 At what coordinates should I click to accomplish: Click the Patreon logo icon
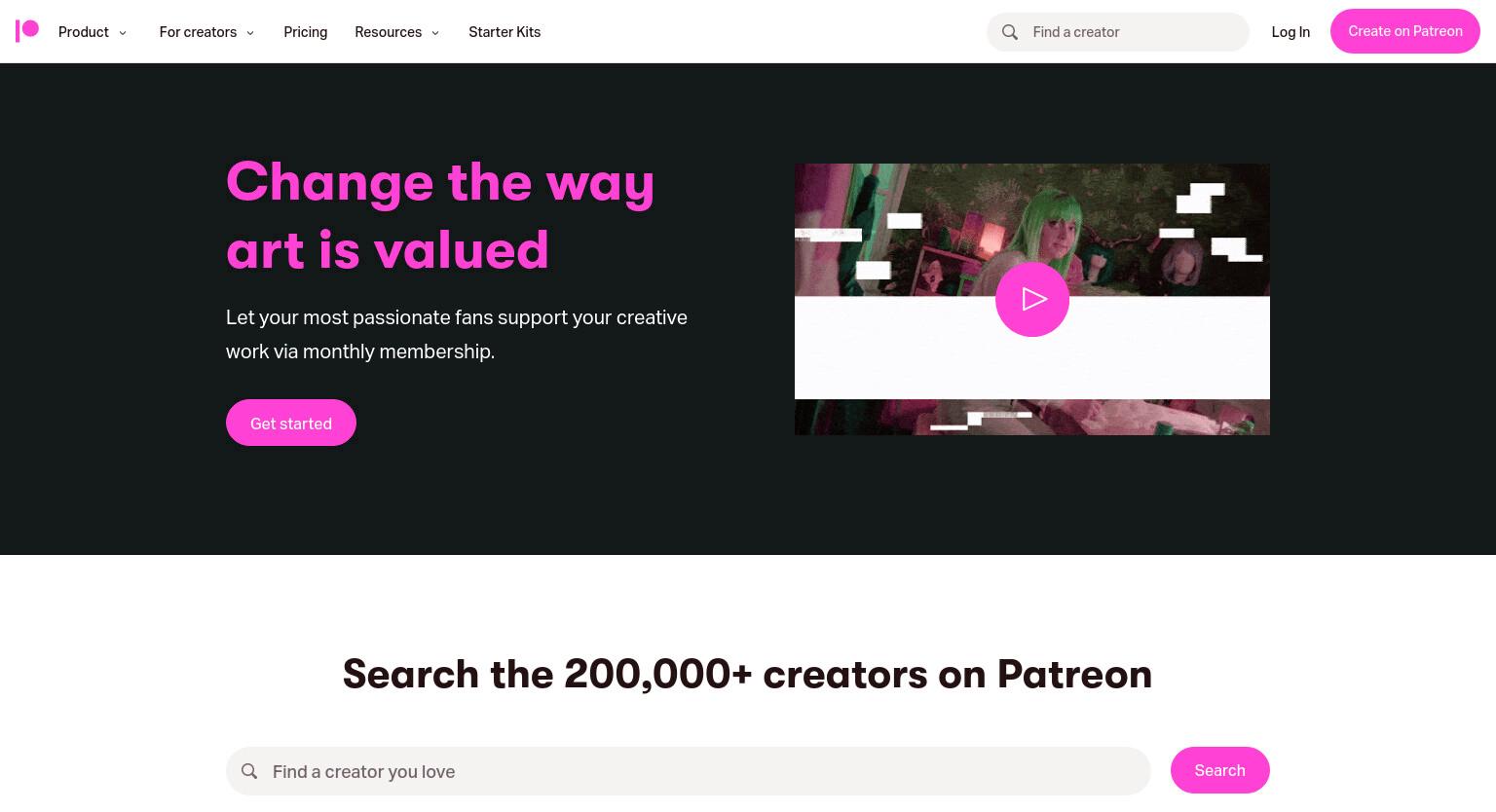coord(27,31)
